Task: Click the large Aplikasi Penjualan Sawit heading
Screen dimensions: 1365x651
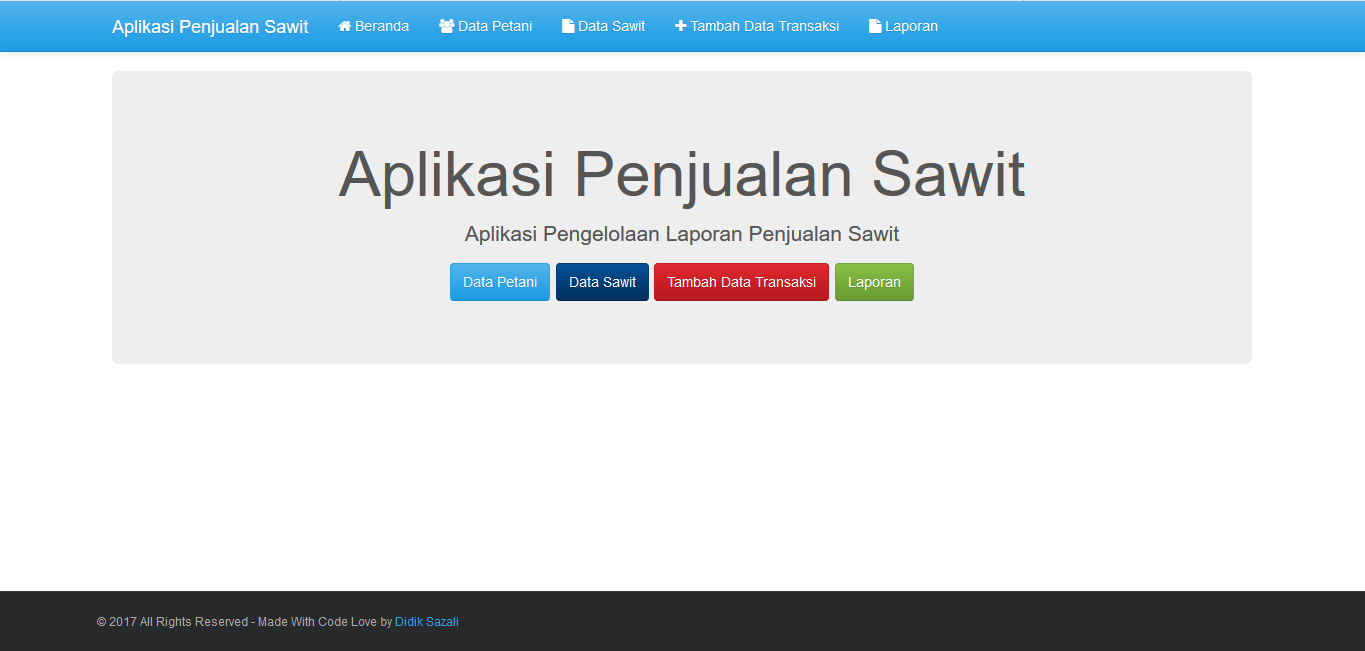Action: tap(682, 172)
